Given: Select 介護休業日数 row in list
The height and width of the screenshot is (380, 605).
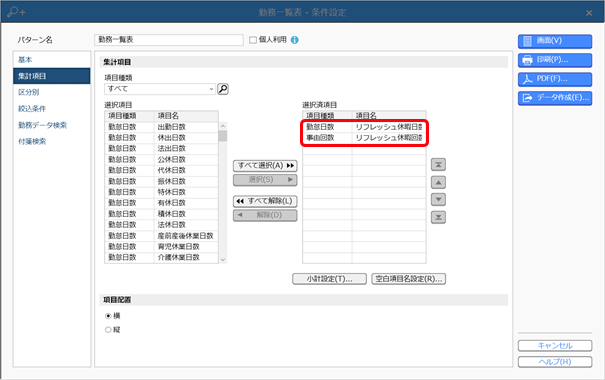Looking at the screenshot, I should pyautogui.click(x=161, y=257).
